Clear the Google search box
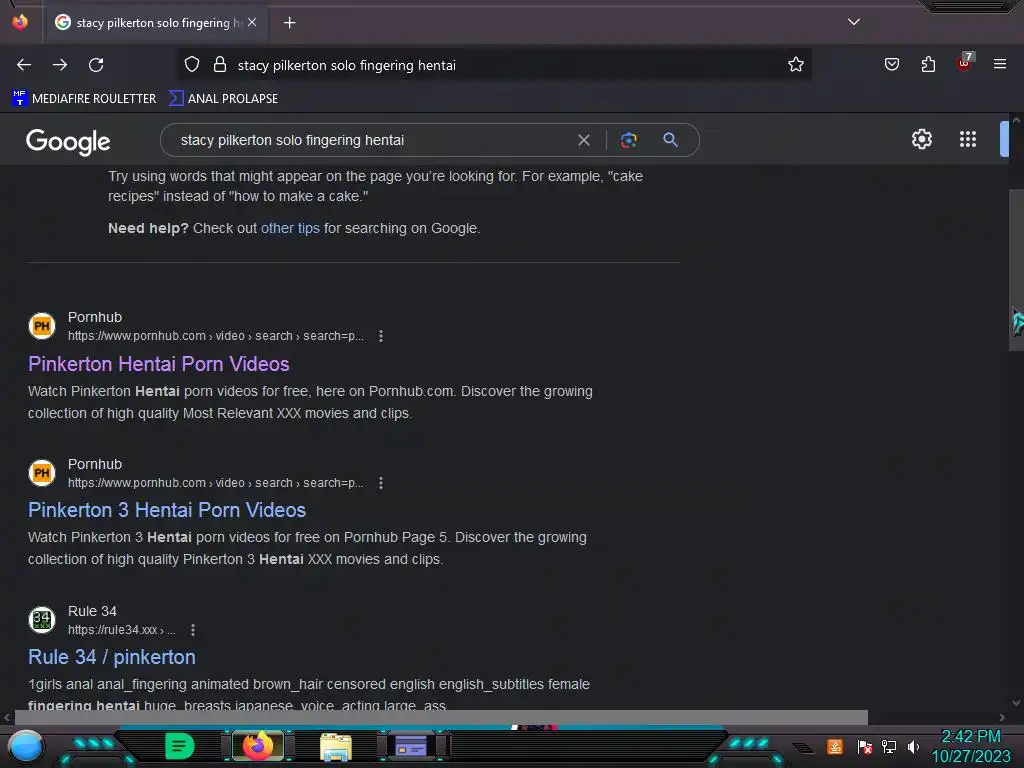Viewport: 1024px width, 768px height. 584,140
